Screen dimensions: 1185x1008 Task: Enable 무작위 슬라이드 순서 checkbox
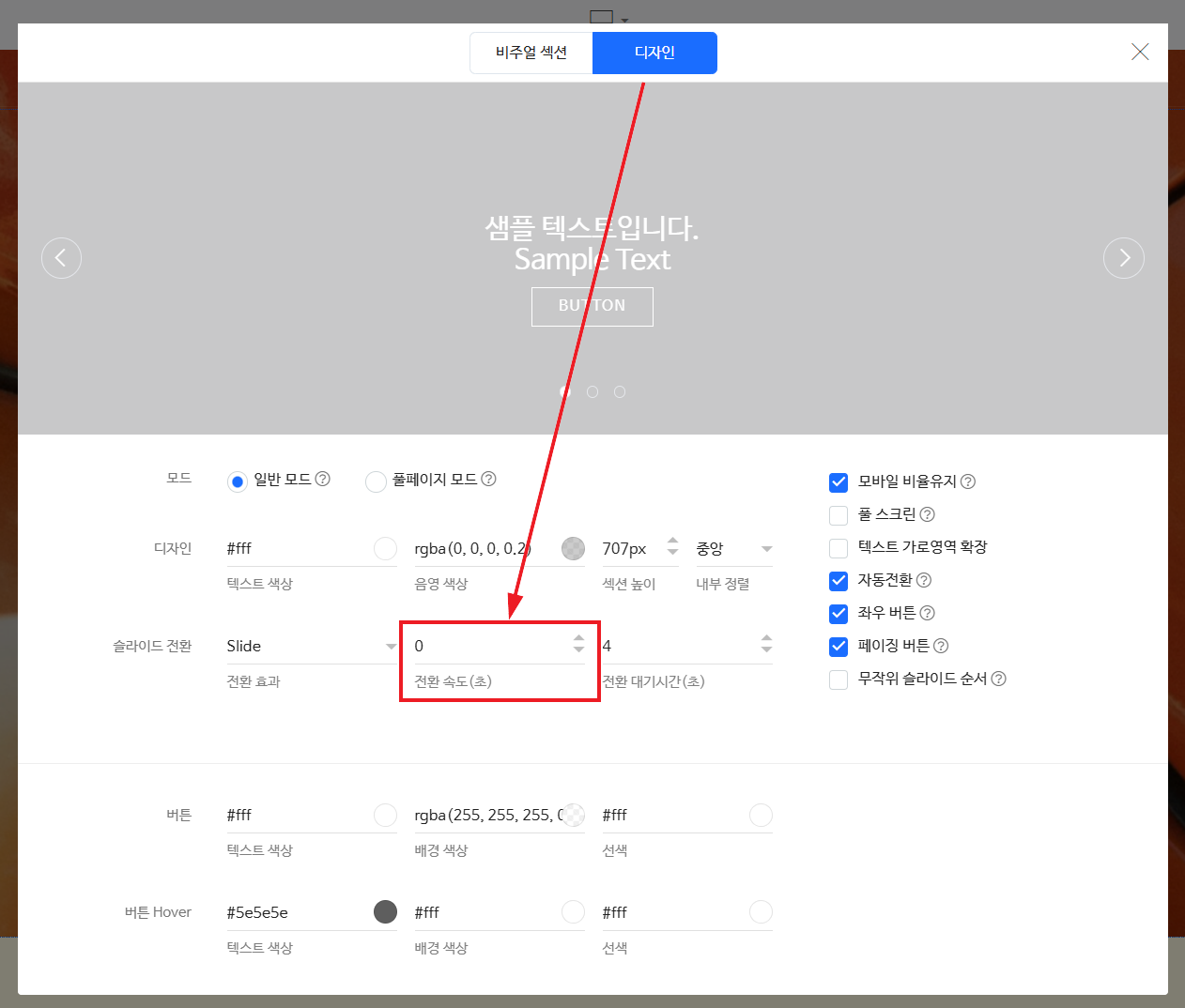(839, 680)
